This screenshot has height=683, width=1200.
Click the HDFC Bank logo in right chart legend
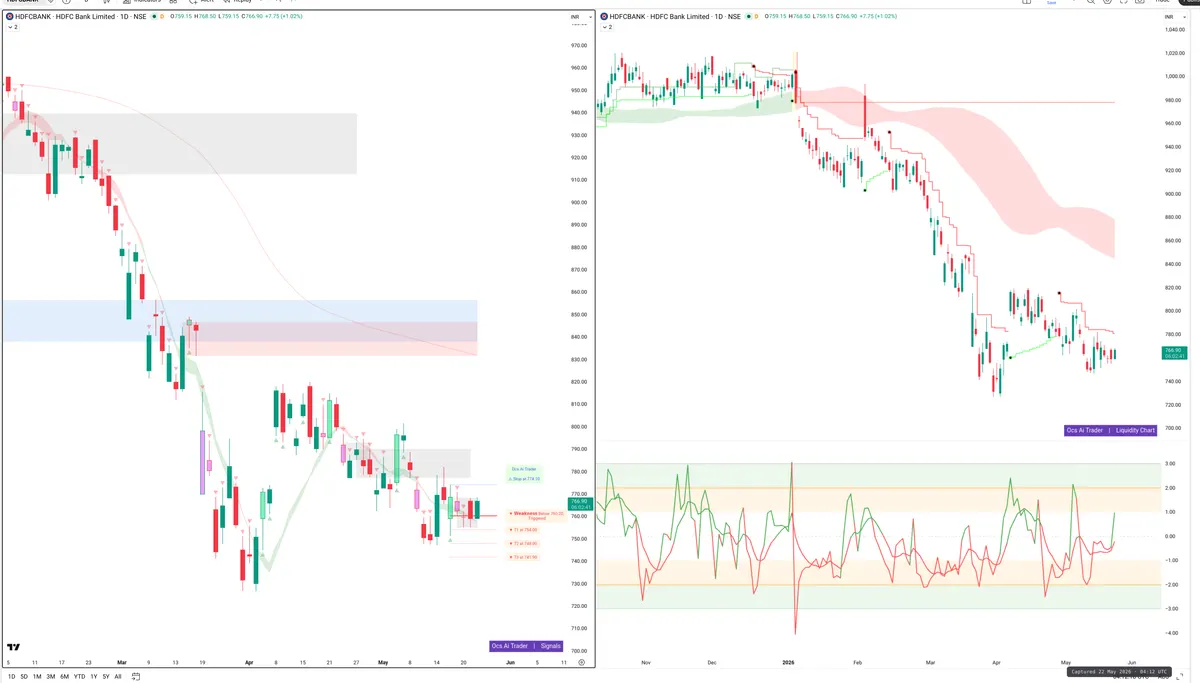tap(604, 18)
